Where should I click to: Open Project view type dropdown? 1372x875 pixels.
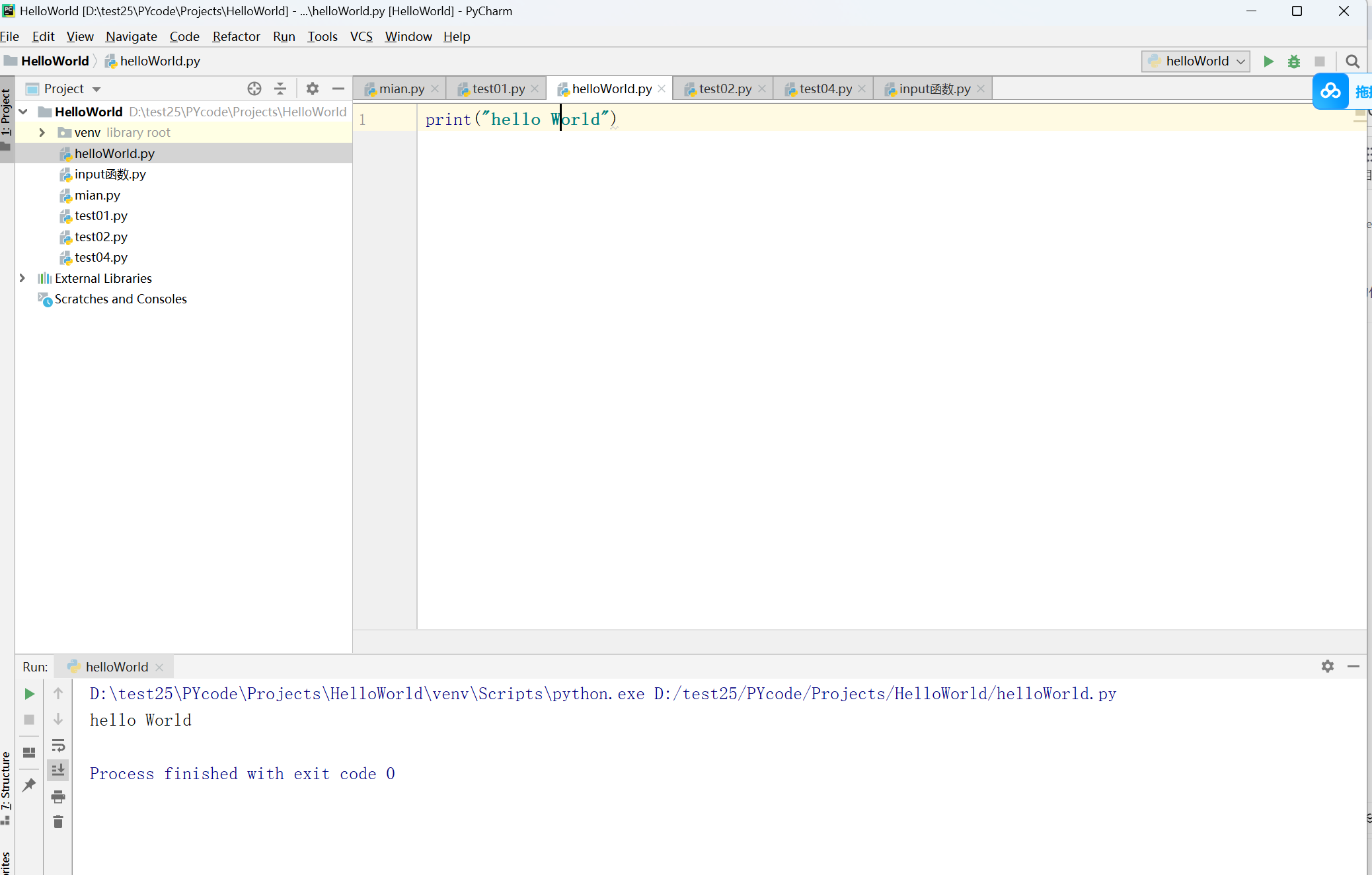tap(96, 89)
